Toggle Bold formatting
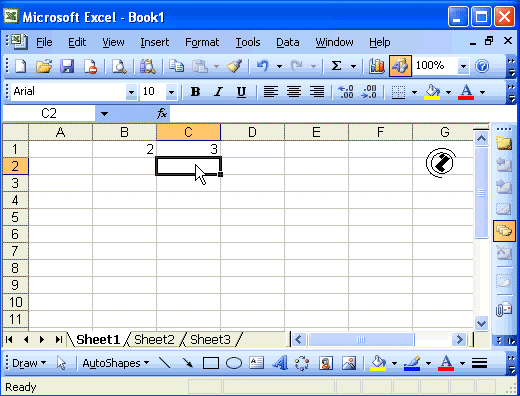The image size is (520, 396). tap(195, 92)
